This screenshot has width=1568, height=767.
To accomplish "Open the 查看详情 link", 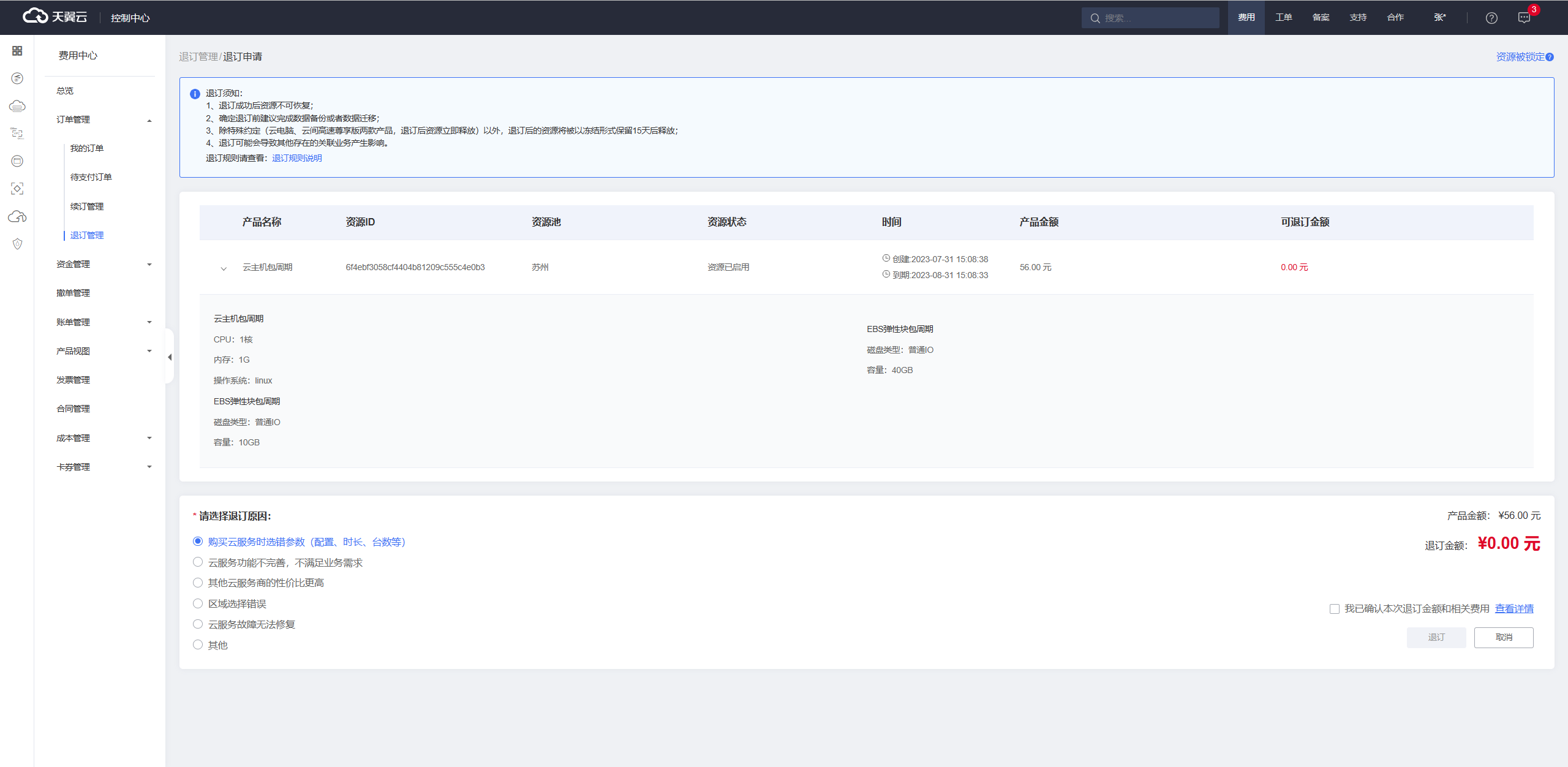I will [1514, 609].
